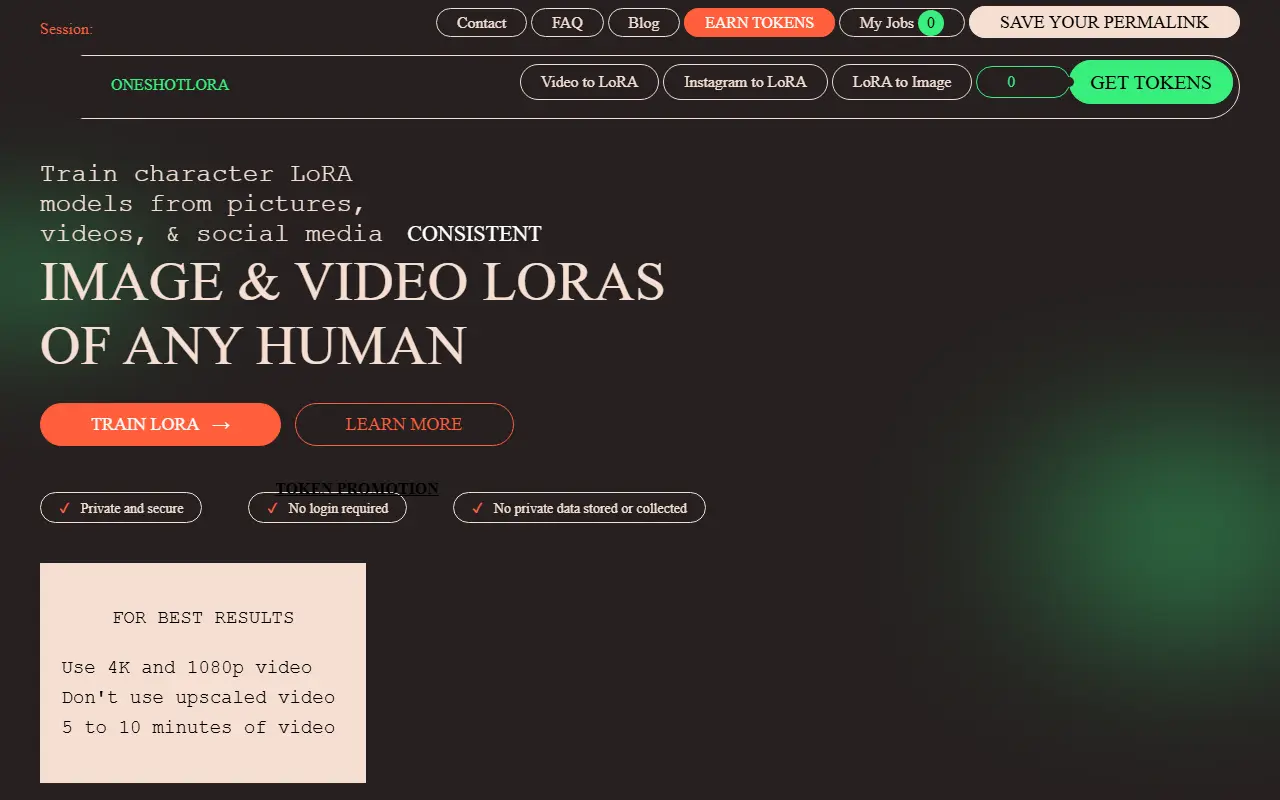Click the green GET TOKENS button
The image size is (1280, 800).
point(1150,82)
